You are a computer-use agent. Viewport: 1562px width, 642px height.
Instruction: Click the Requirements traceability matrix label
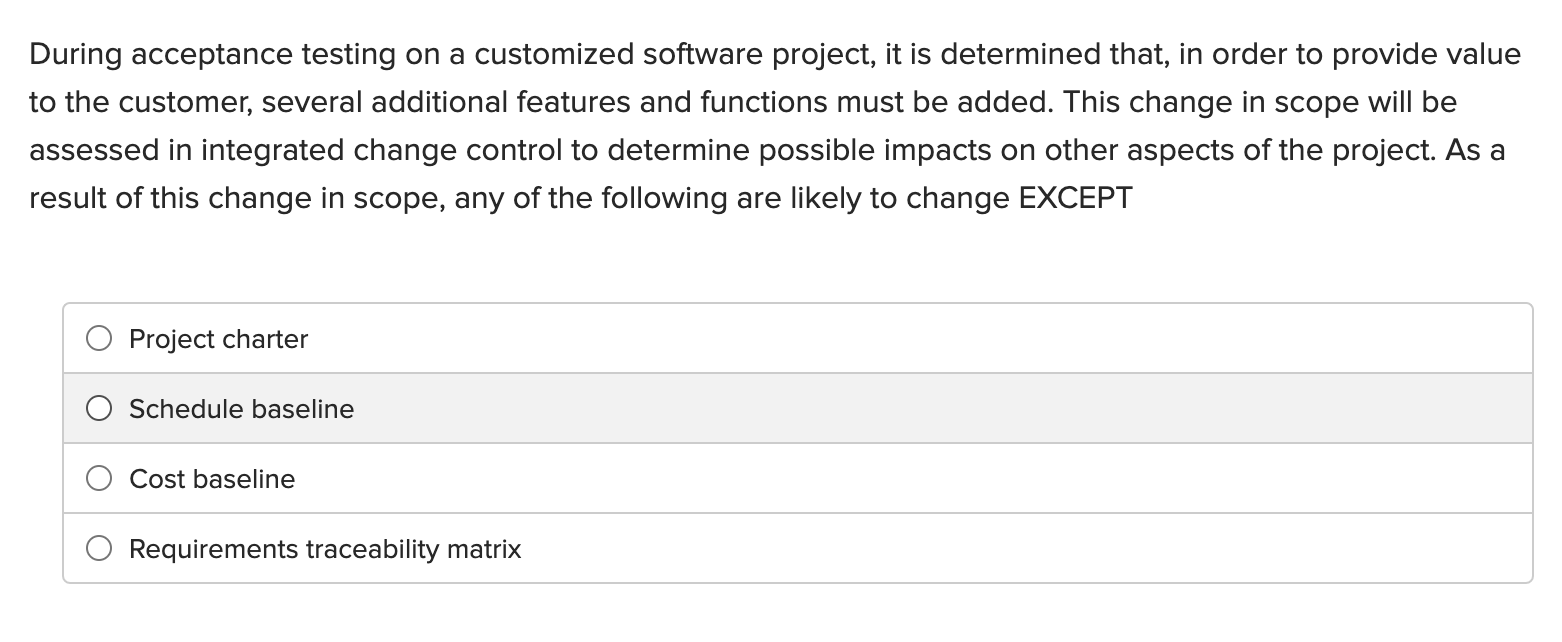324,548
